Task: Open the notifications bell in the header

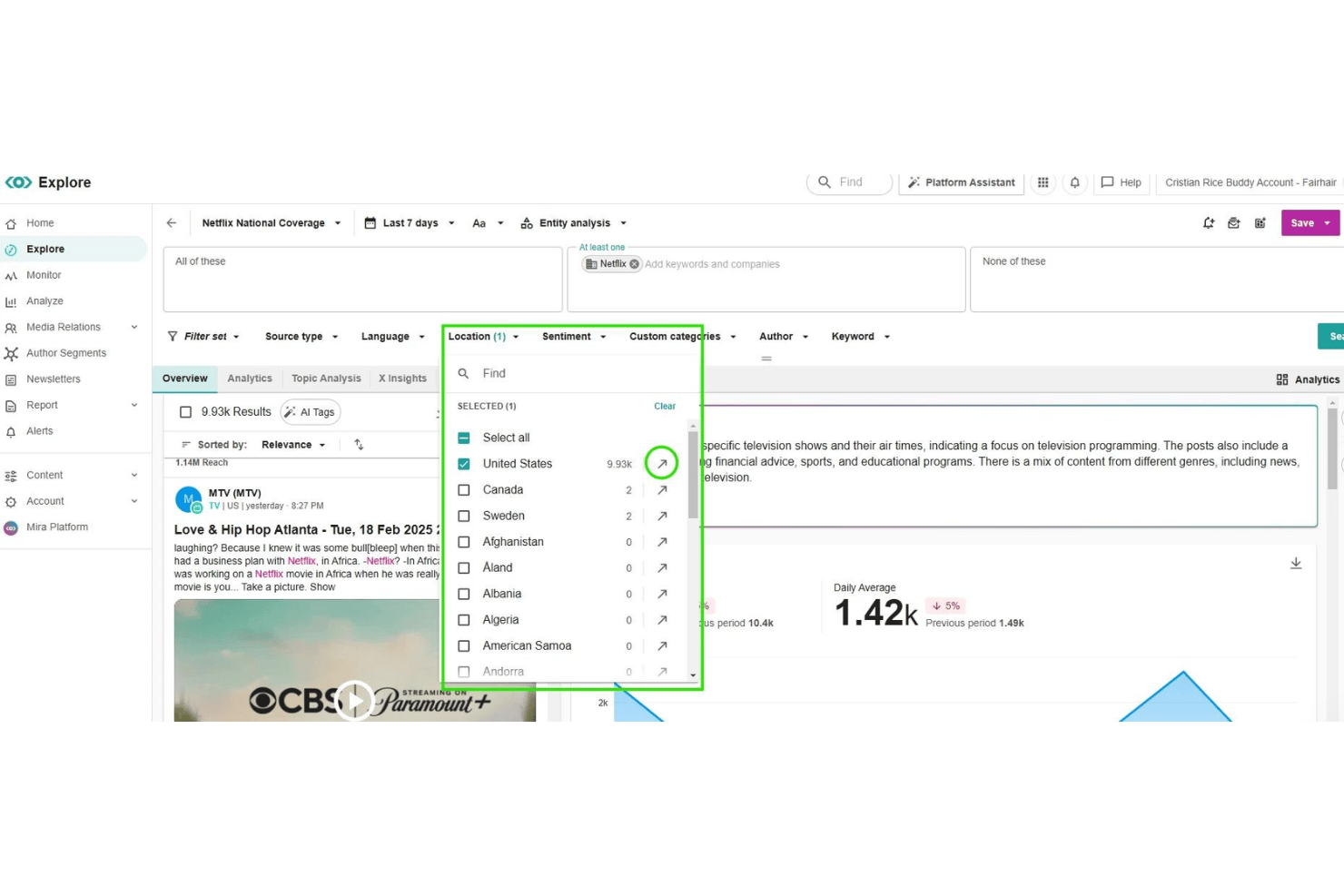Action: coord(1075,182)
